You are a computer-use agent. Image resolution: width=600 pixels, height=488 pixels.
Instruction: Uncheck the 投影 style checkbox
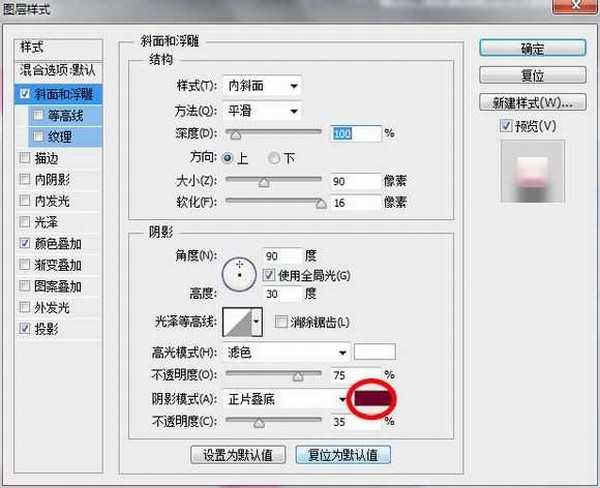click(x=24, y=328)
